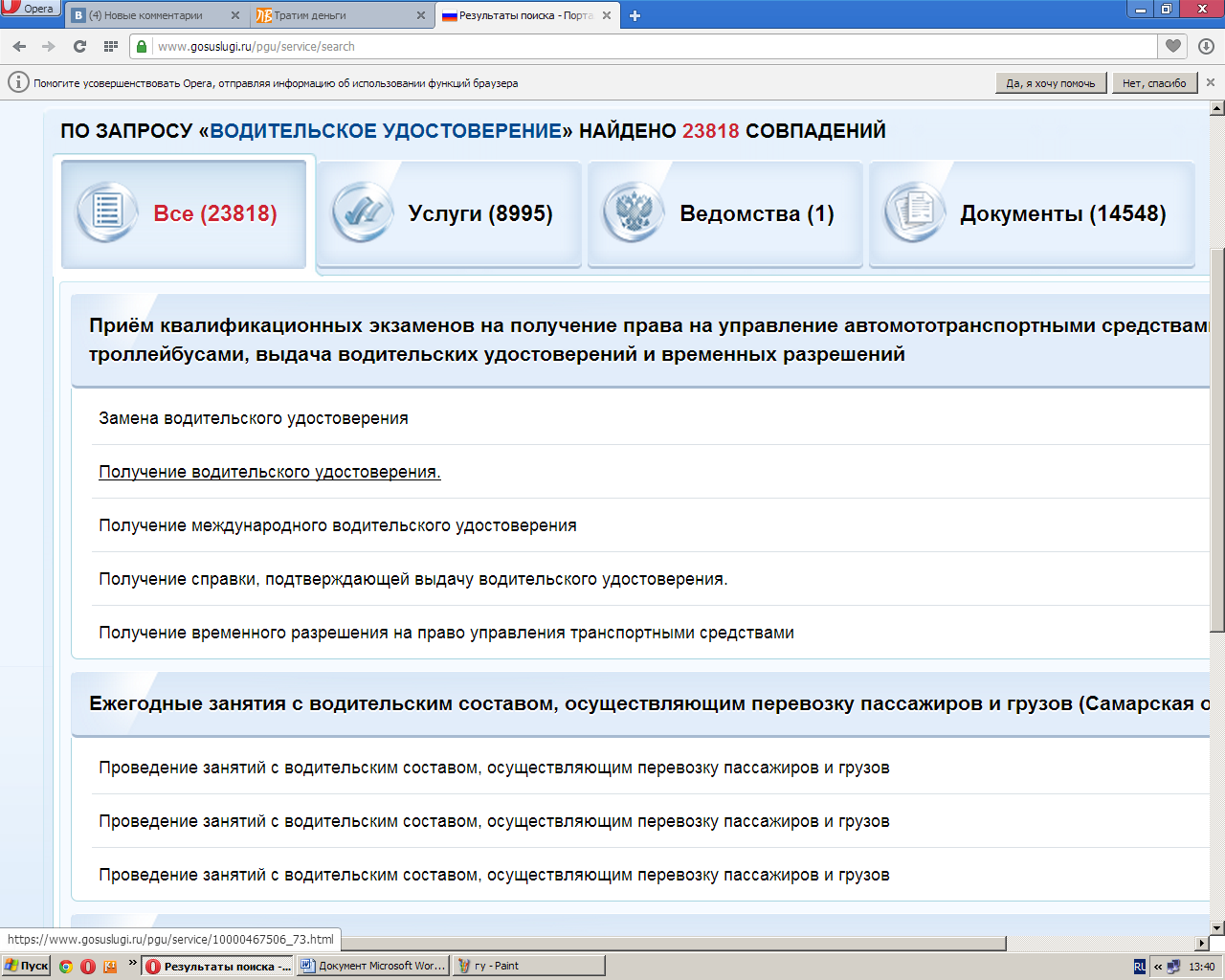This screenshot has height=980, width=1225.
Task: Open the Opera main menu button
Action: point(31,9)
